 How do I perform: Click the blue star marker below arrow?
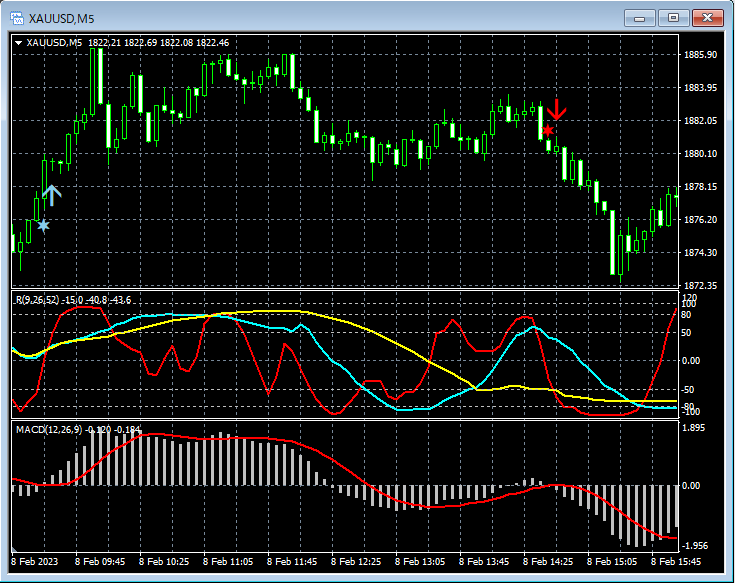tap(43, 225)
